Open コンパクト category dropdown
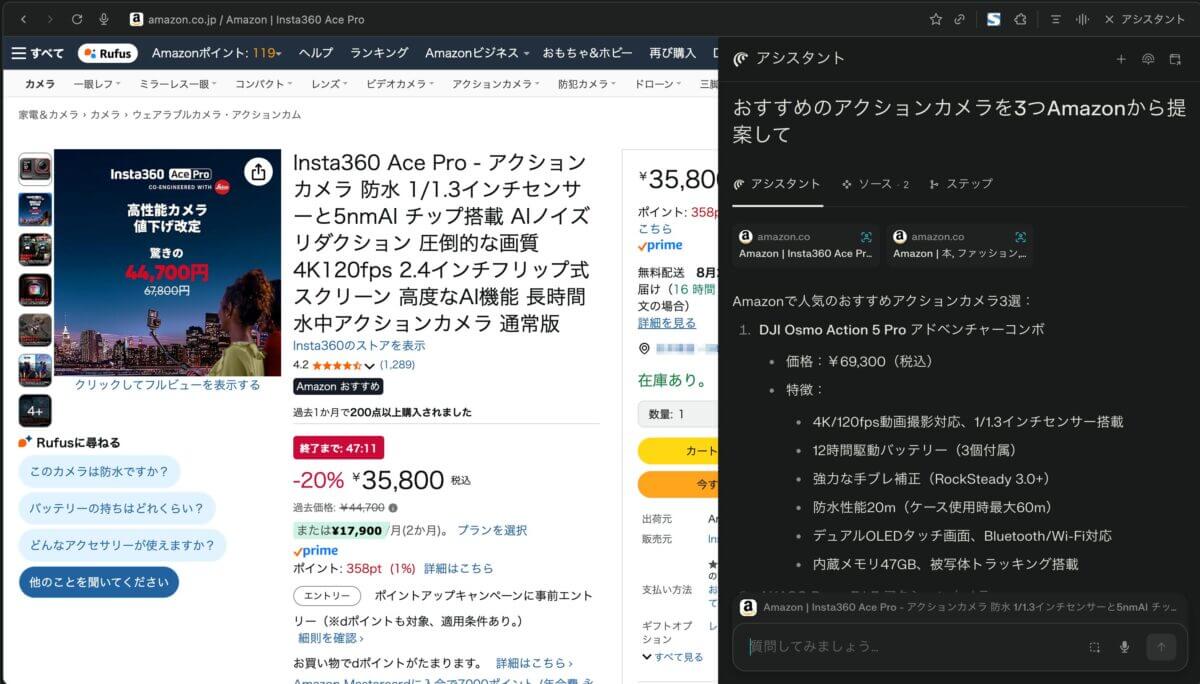This screenshot has width=1200, height=684. click(264, 84)
